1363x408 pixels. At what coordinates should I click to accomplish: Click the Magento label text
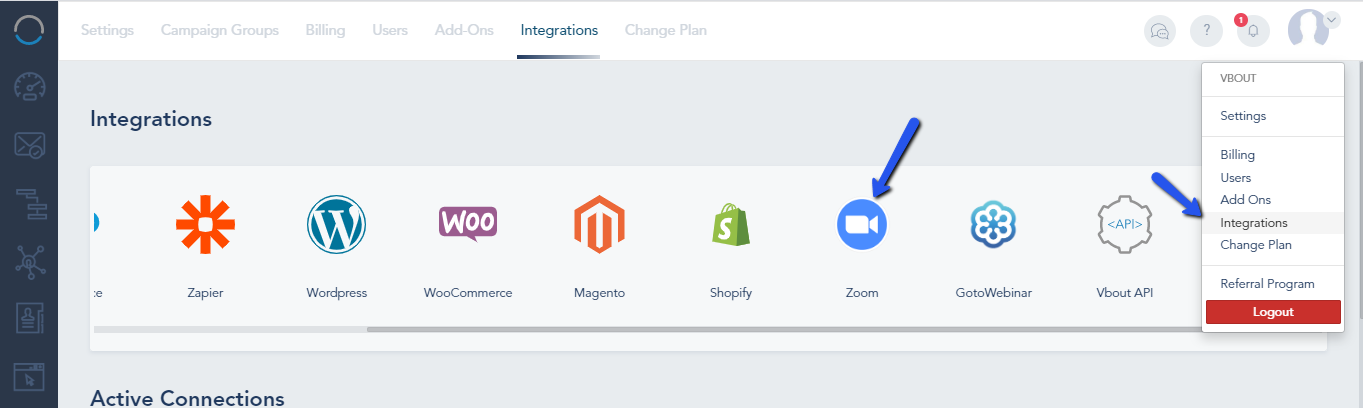coord(599,293)
